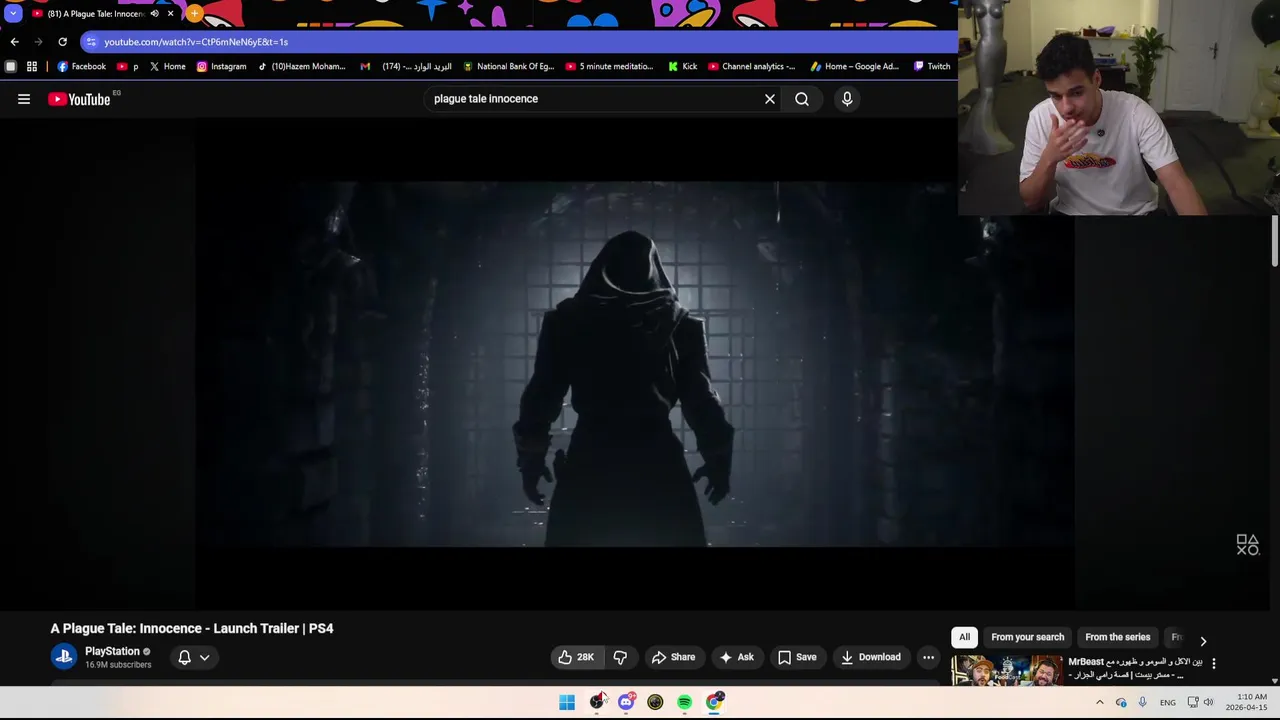Mute the tab using speaker icon

pos(154,14)
